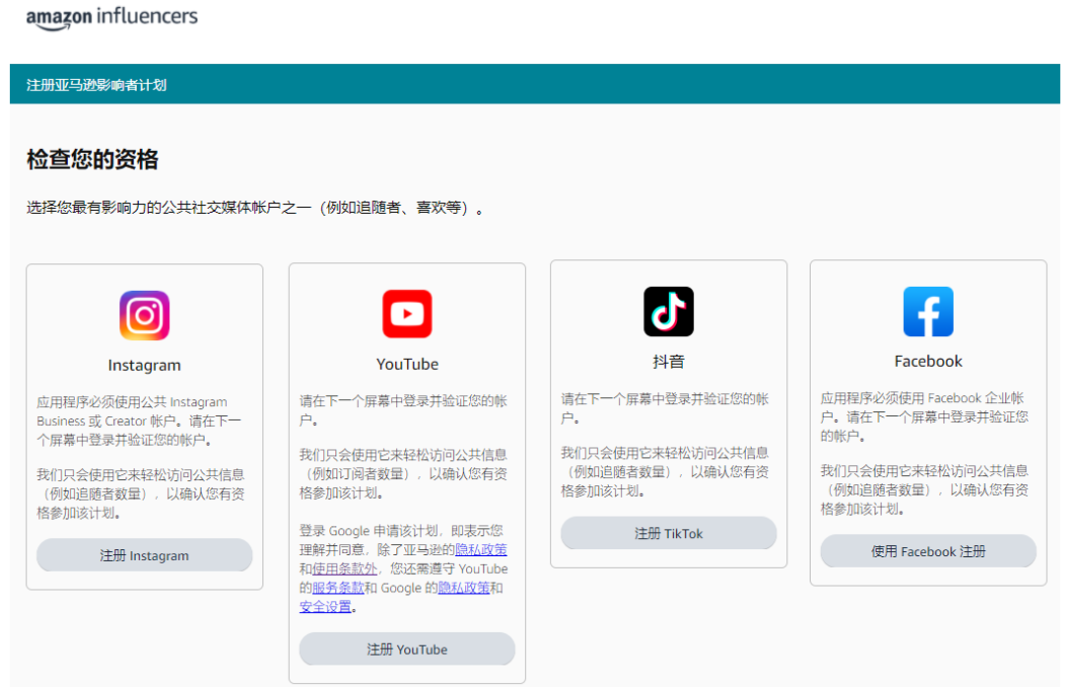Screen dimensions: 1080x694
Task: Open the YouTube 服务条款 link
Action: coord(338,587)
